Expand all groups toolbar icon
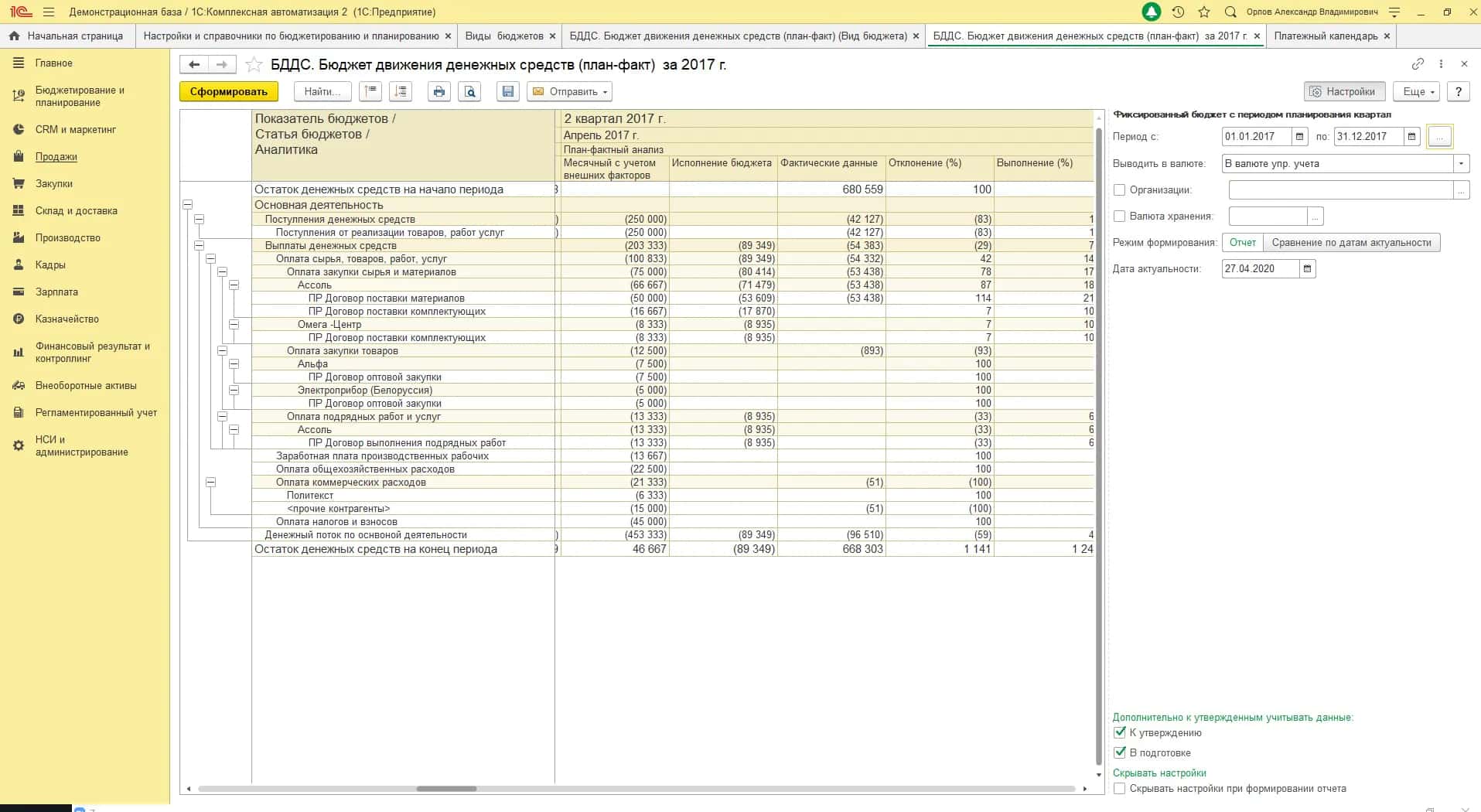Viewport: 1481px width, 812px height. [x=401, y=91]
